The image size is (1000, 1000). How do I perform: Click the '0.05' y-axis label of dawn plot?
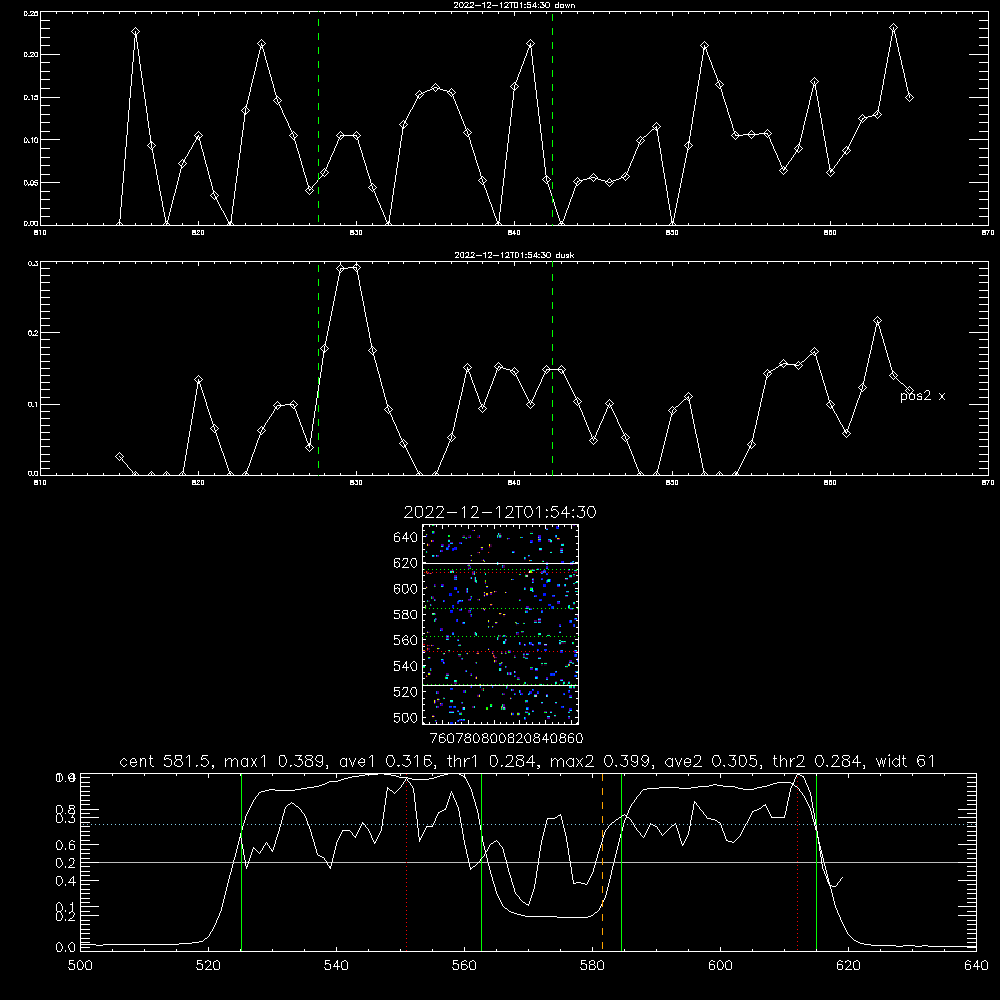coord(31,182)
